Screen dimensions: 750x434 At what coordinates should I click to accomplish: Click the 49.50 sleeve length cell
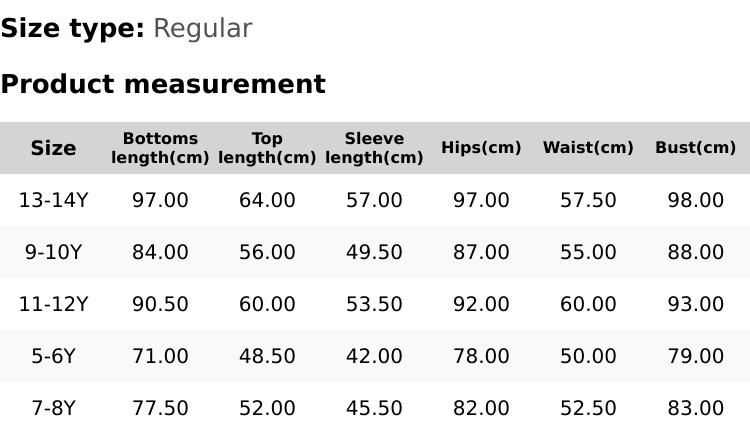click(x=374, y=252)
